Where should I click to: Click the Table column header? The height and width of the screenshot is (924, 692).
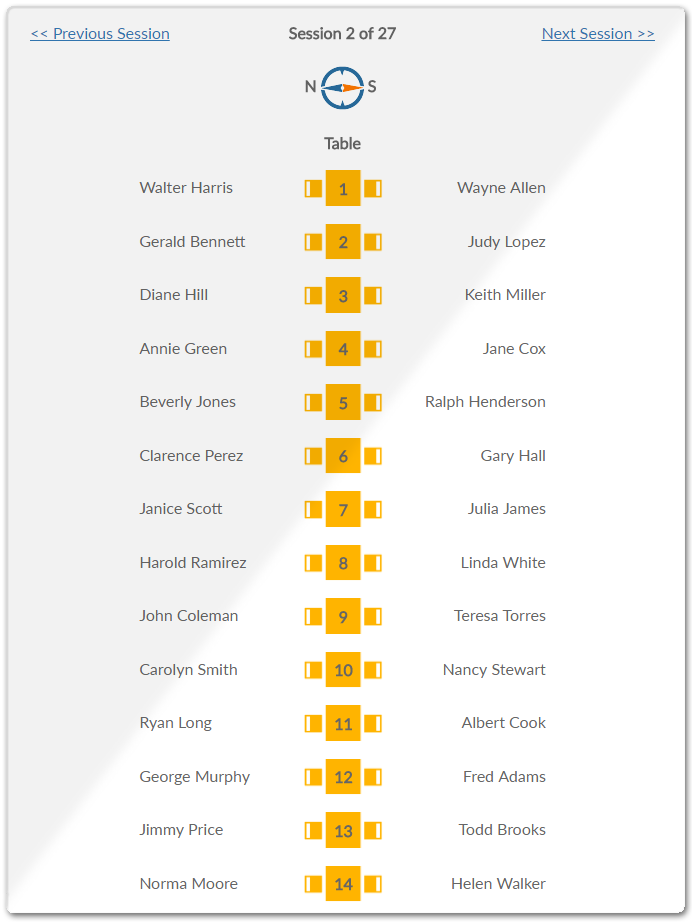pyautogui.click(x=342, y=144)
